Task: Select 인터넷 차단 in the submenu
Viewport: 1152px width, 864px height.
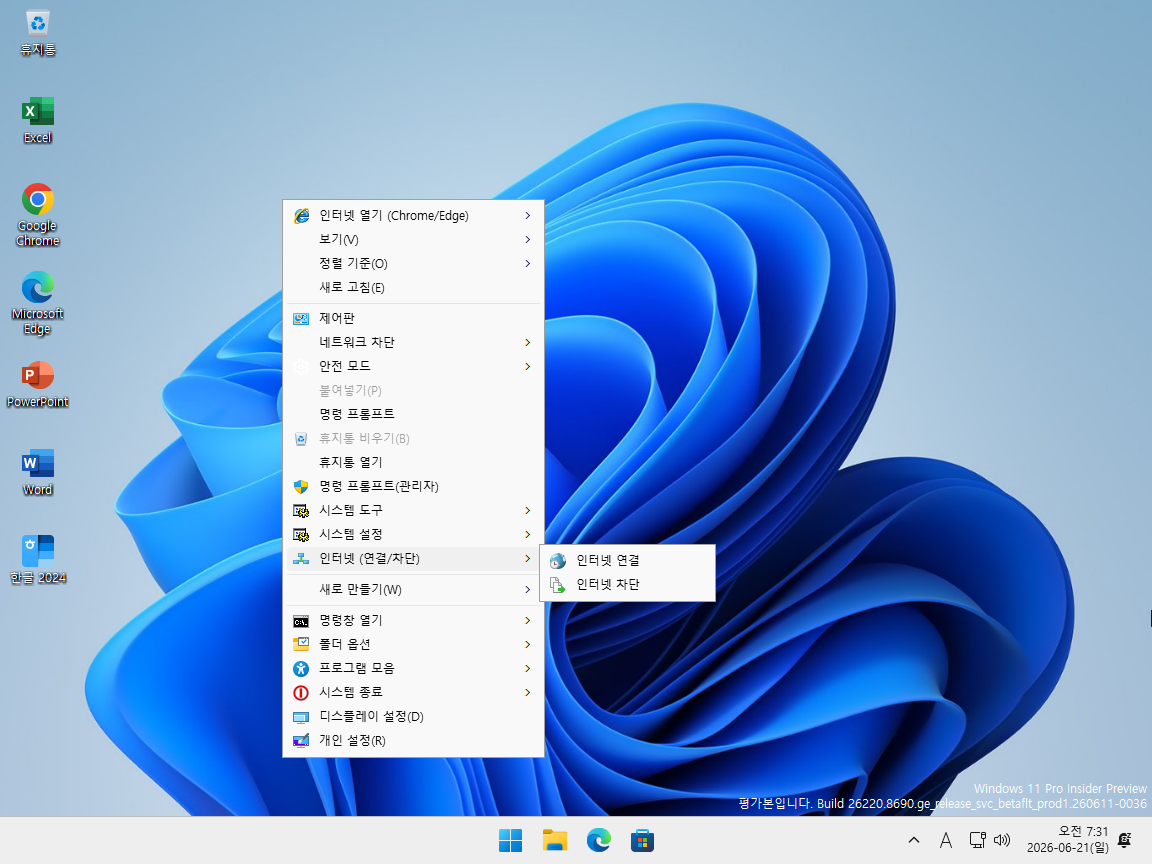Action: click(627, 585)
